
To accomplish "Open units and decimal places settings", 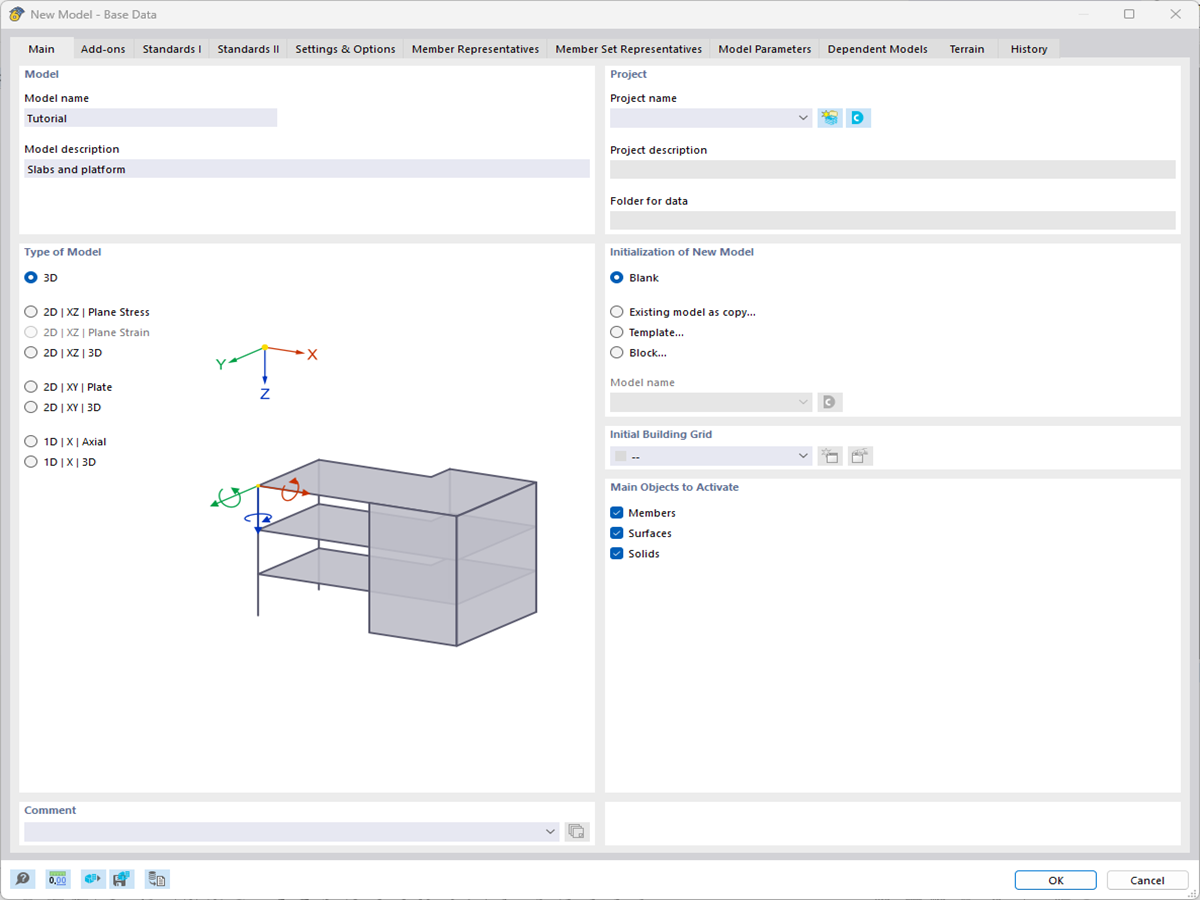I will point(57,879).
